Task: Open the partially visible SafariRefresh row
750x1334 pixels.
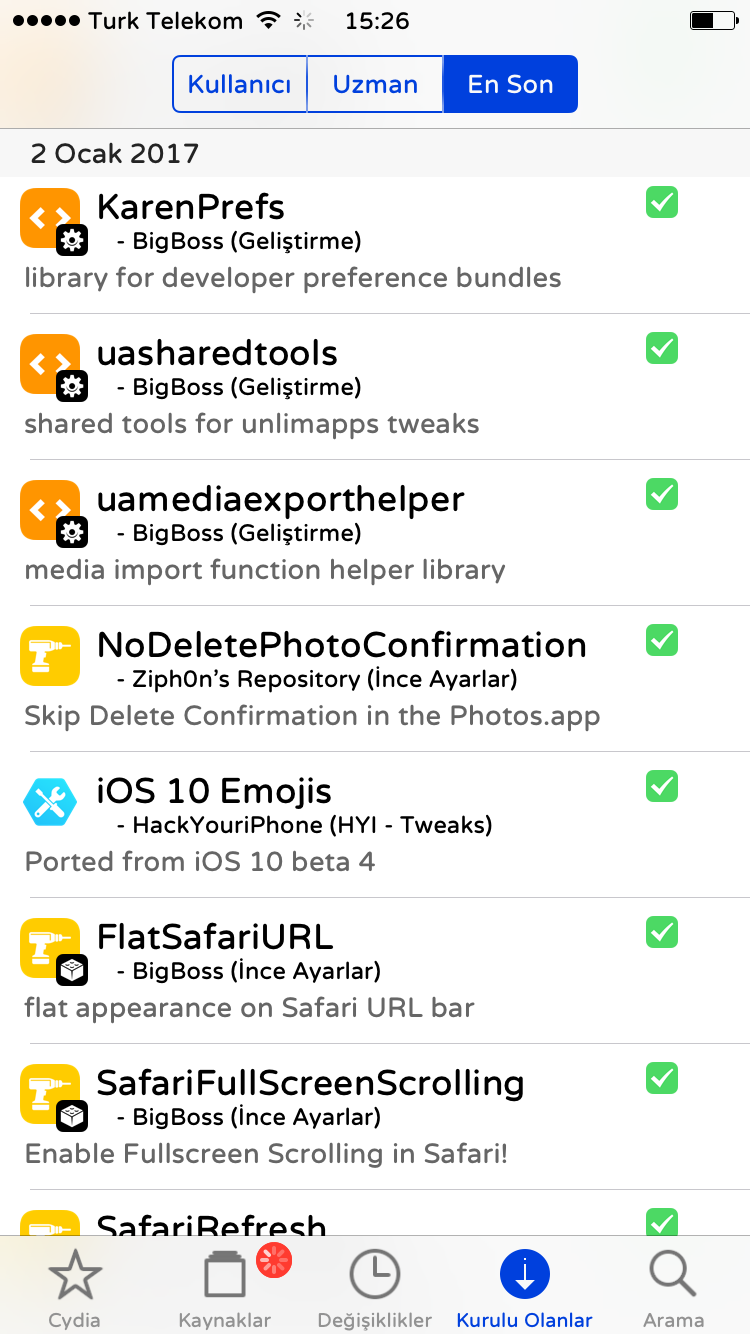Action: click(375, 1213)
